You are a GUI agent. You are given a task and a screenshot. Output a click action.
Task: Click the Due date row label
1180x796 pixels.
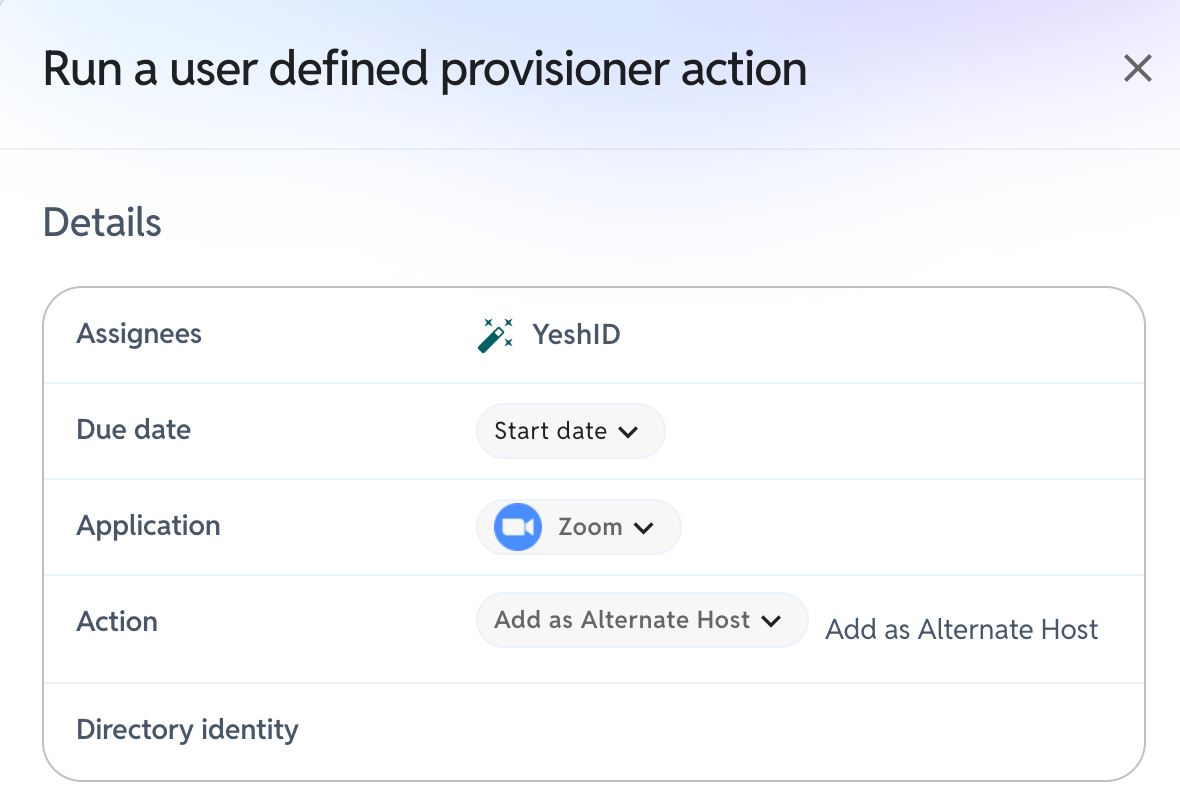(134, 430)
